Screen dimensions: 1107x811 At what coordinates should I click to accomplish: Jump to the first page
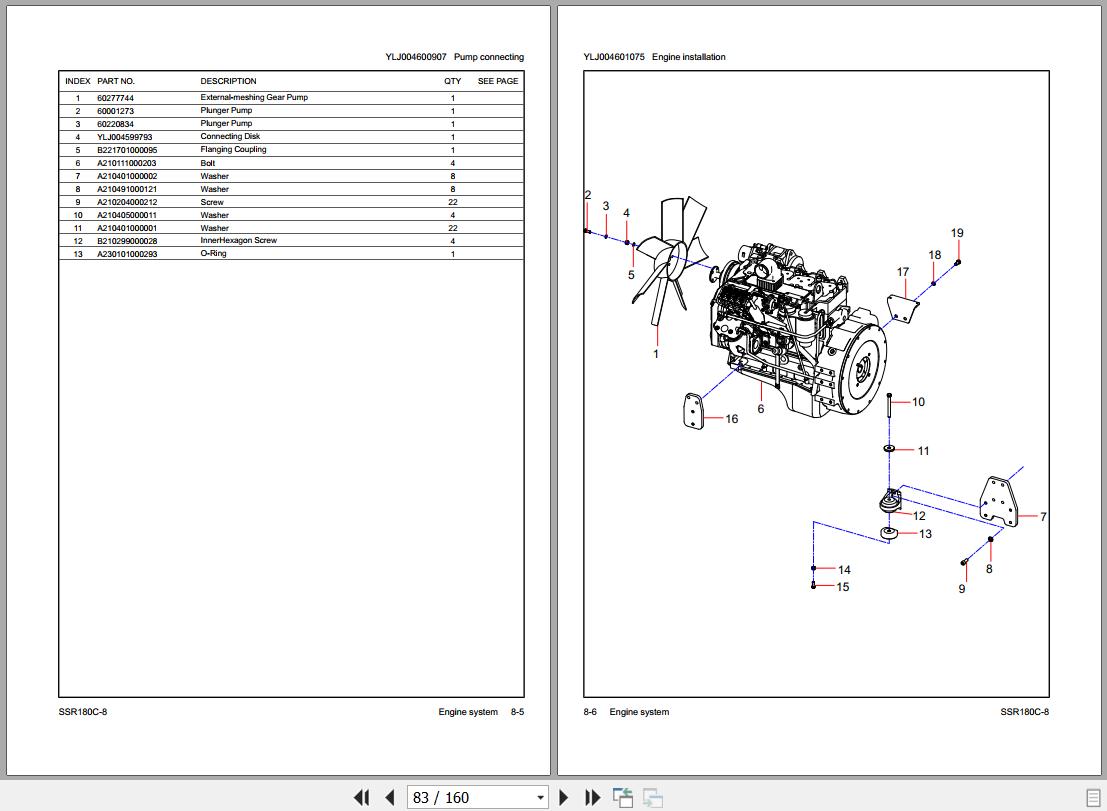[x=361, y=797]
